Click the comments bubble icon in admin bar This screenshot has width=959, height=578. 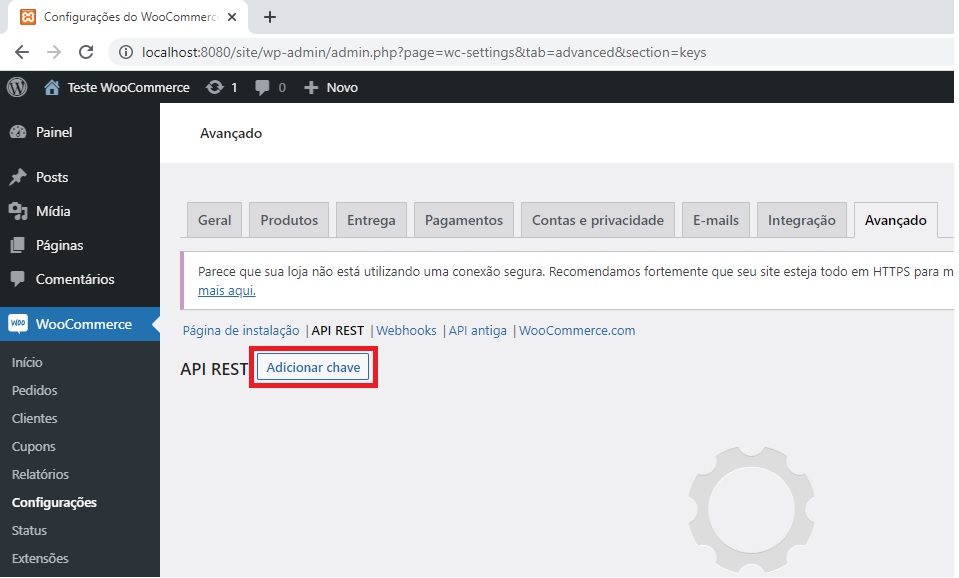coord(262,87)
